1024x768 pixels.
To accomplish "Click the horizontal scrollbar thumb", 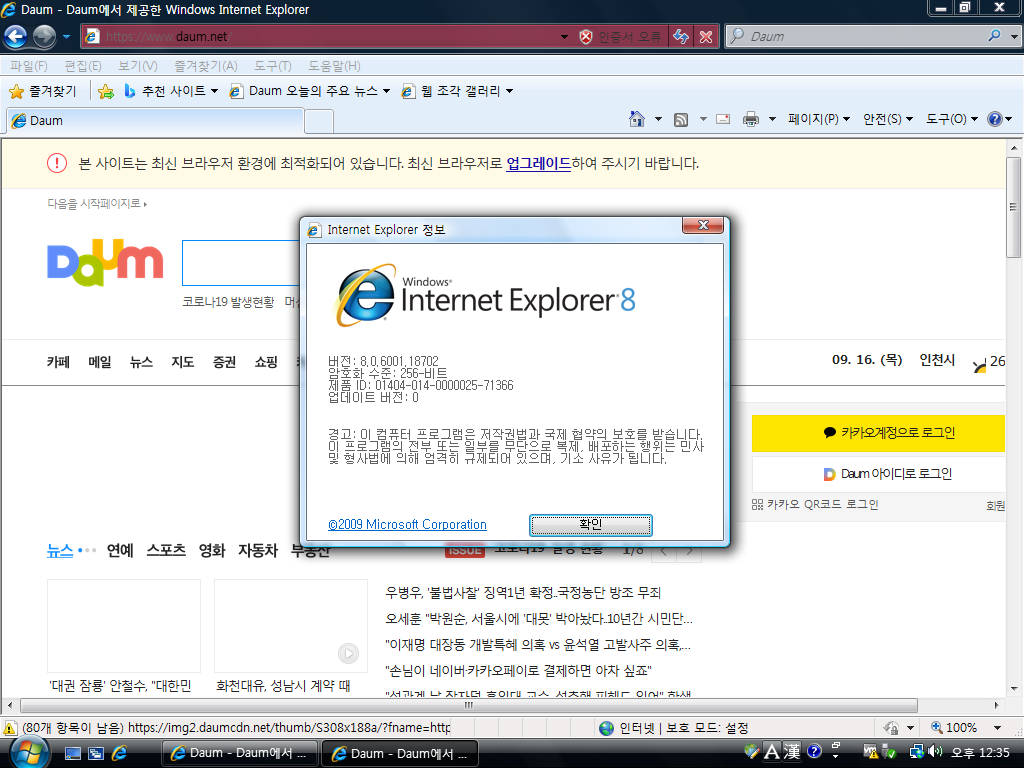I will [x=469, y=705].
